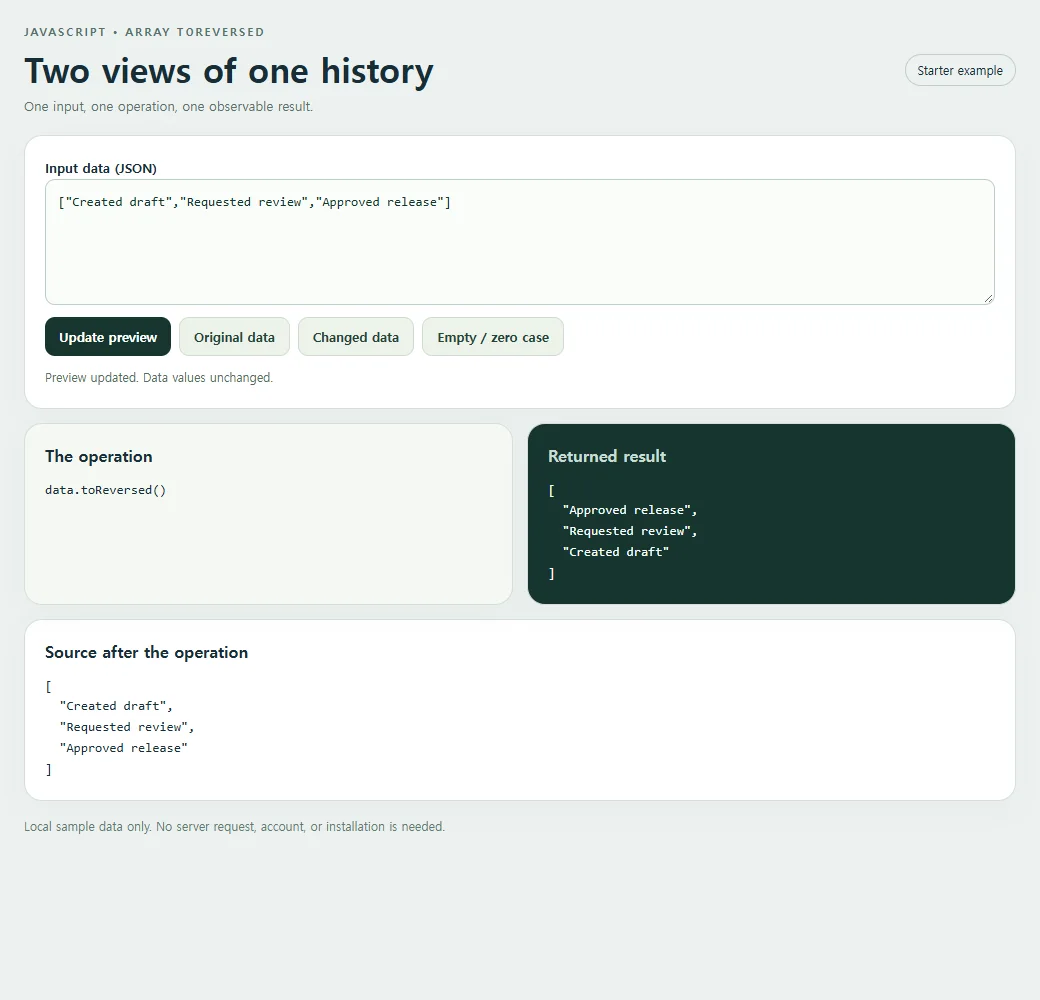Click the "Local sample data only" footer note

point(235,827)
